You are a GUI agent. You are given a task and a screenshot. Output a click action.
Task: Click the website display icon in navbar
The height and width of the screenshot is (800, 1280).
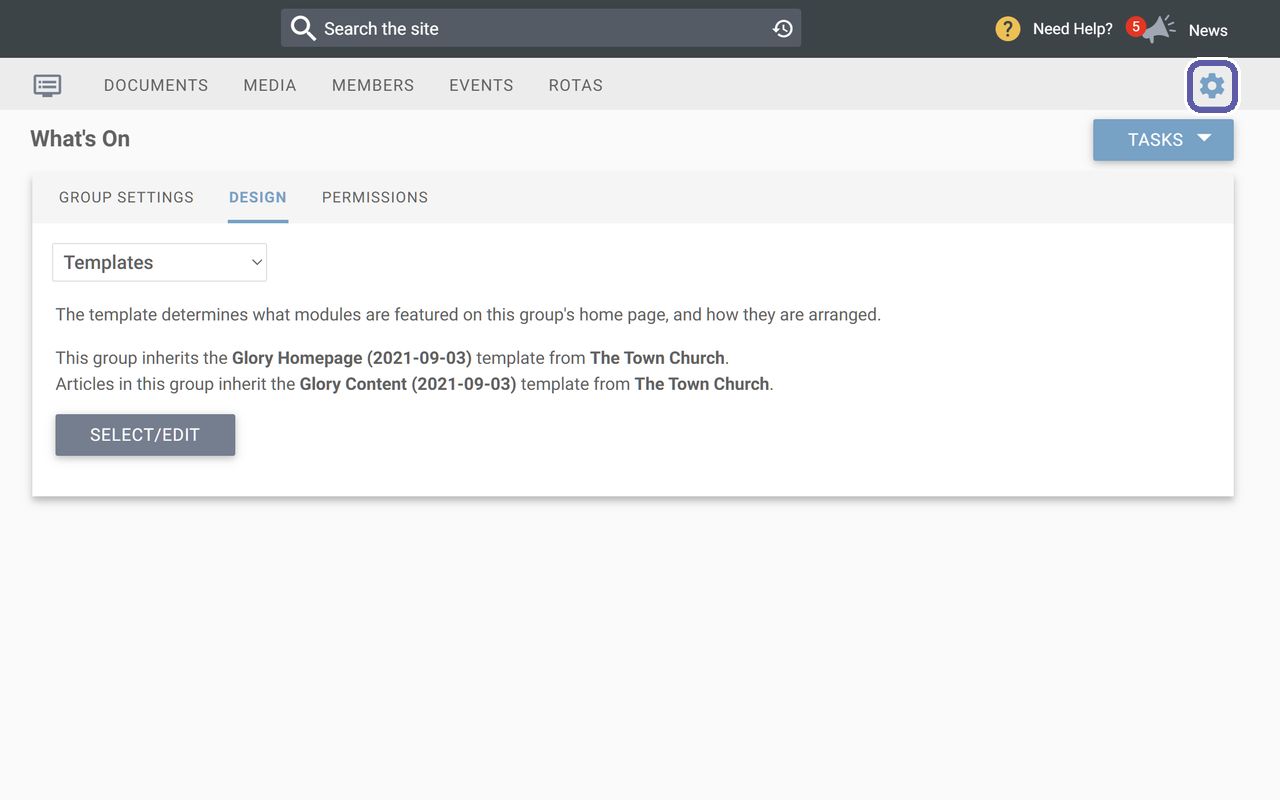point(47,85)
